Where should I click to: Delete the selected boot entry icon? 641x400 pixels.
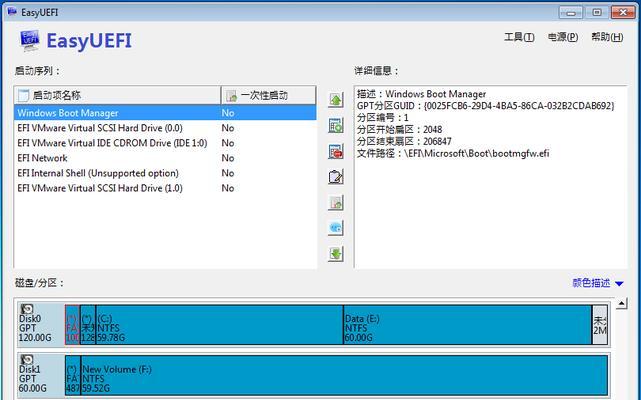336,151
